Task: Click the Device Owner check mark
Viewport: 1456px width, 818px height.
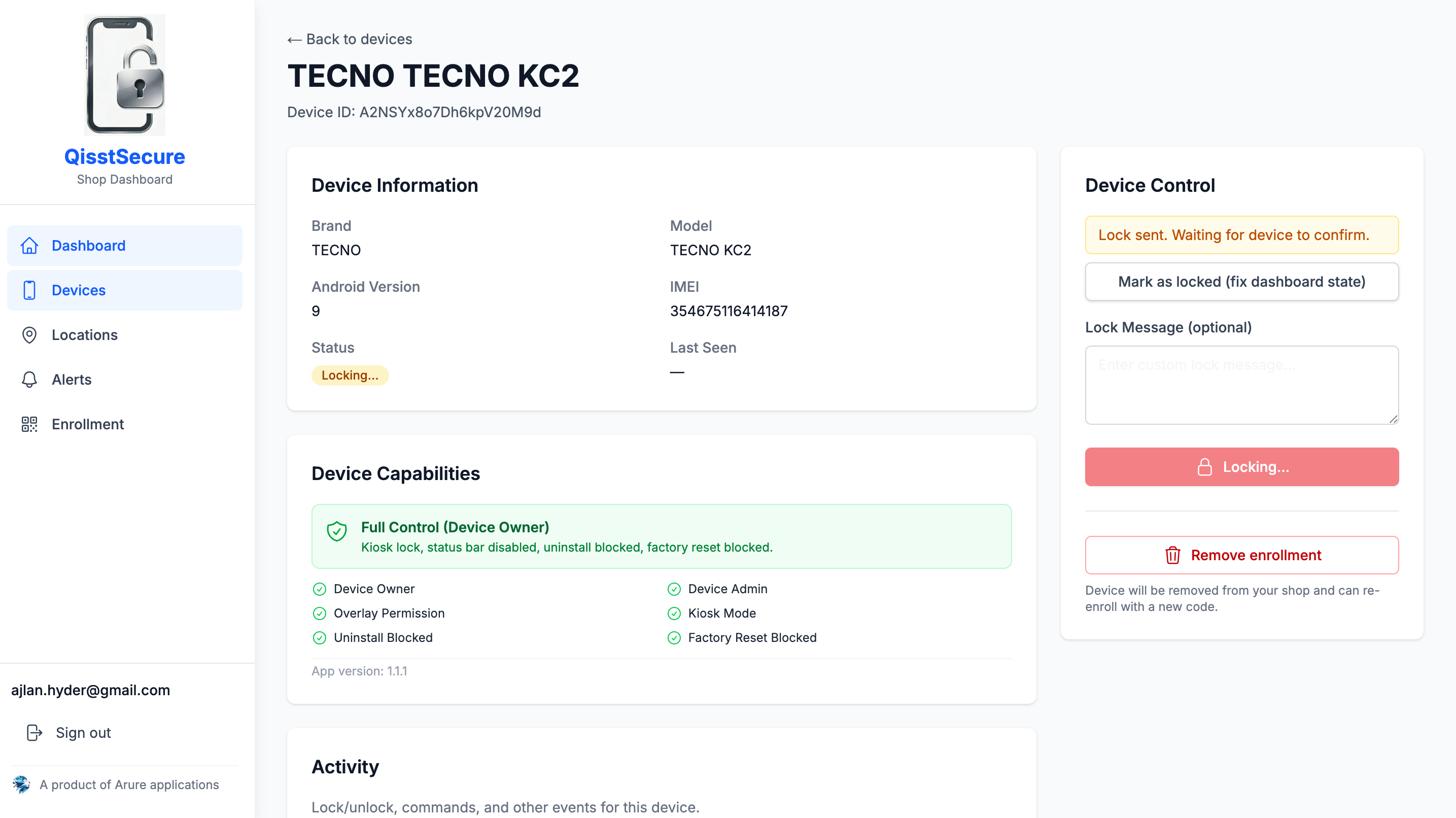Action: [319, 589]
